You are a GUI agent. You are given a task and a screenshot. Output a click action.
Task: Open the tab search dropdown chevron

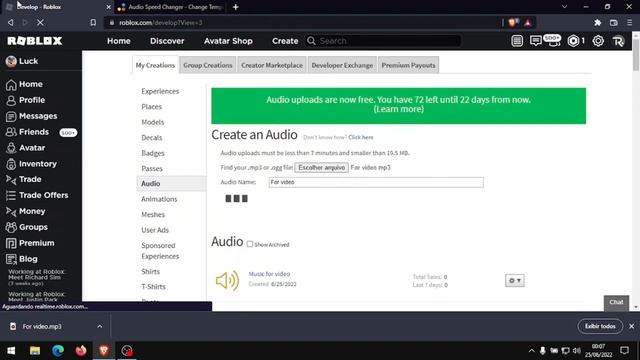[x=564, y=7]
